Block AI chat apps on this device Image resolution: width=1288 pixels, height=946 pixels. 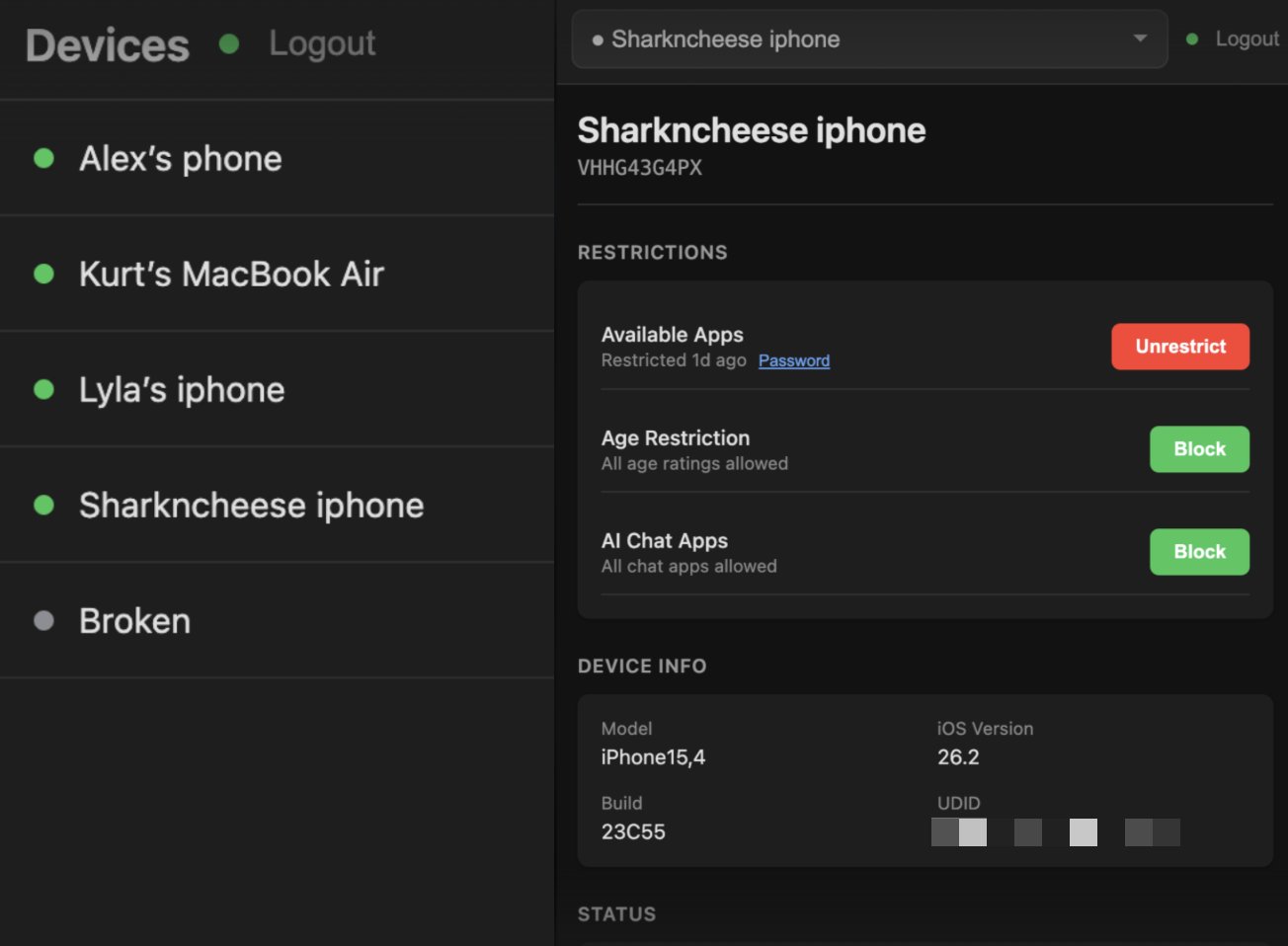point(1199,552)
